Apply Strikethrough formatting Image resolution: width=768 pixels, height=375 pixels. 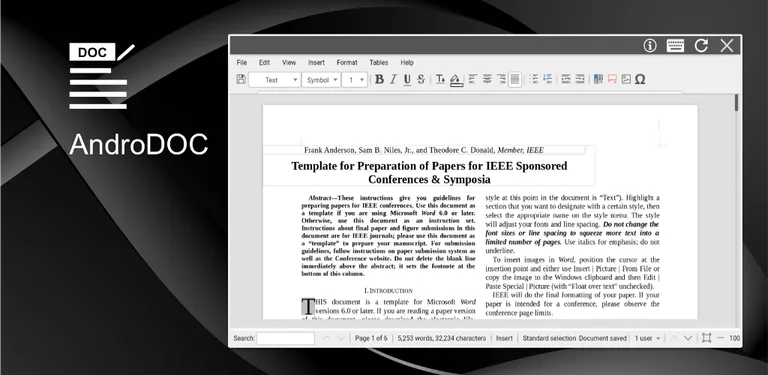pos(421,79)
